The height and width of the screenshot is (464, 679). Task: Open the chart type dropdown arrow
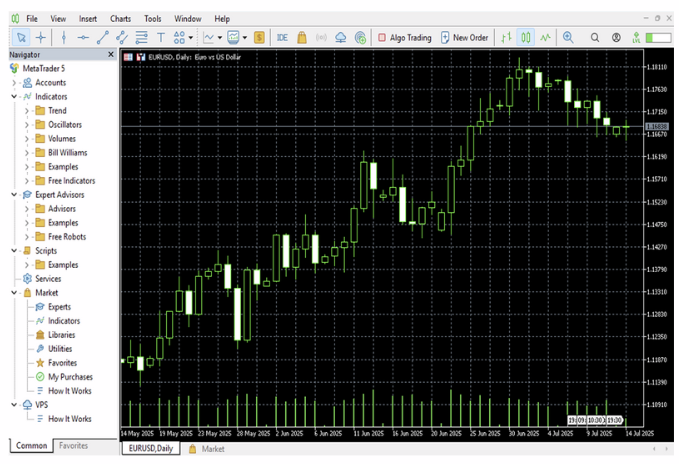point(220,38)
